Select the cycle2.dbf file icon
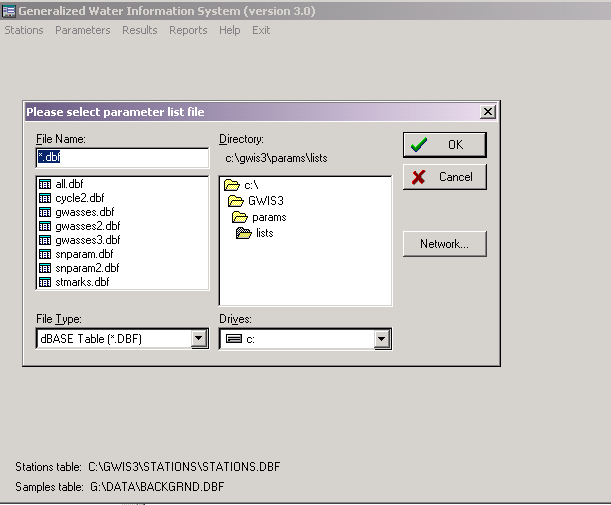This screenshot has height=505, width=611. 45,198
